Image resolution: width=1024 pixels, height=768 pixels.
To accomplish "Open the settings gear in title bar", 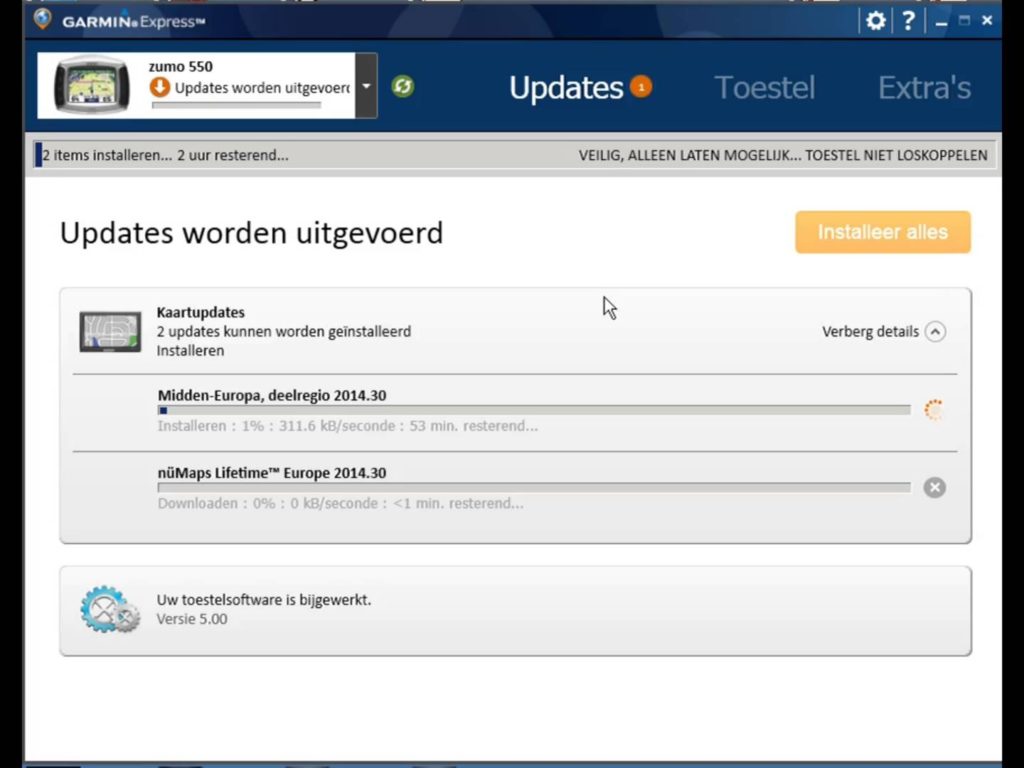I will (875, 21).
